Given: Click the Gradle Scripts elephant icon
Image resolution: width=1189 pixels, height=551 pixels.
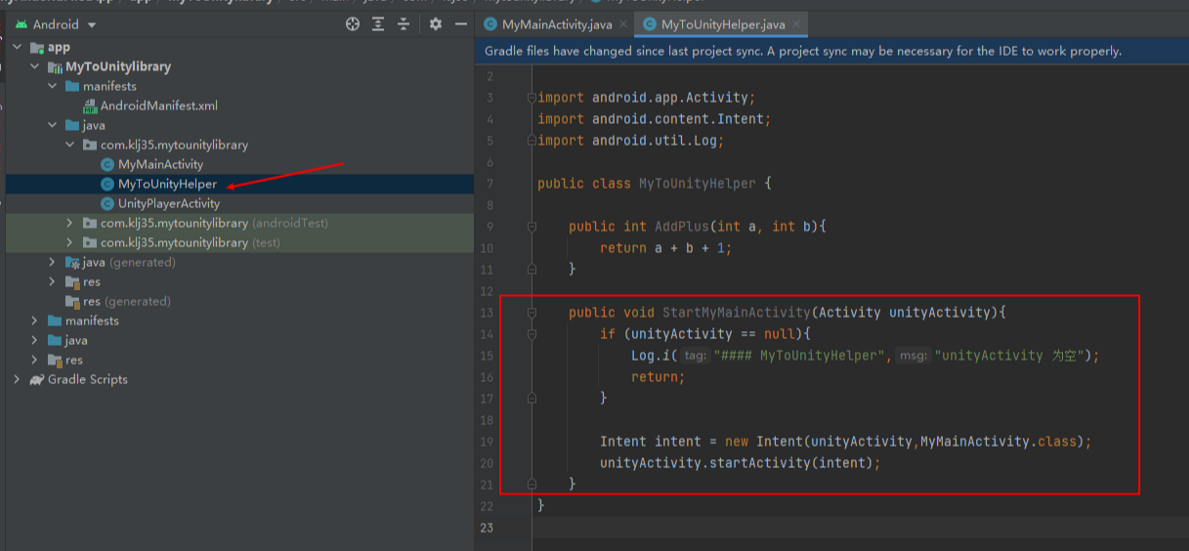Looking at the screenshot, I should click(36, 380).
